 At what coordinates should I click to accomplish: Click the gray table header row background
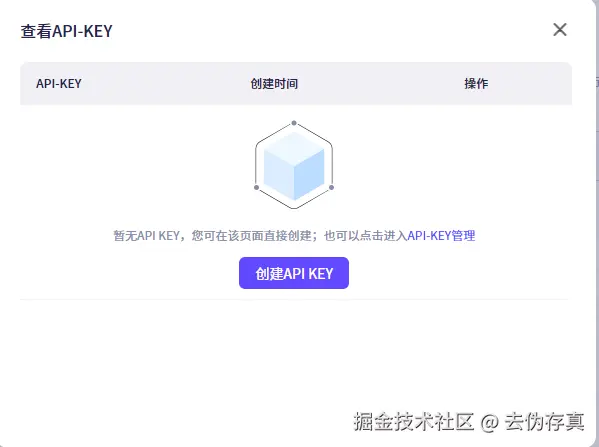point(296,83)
